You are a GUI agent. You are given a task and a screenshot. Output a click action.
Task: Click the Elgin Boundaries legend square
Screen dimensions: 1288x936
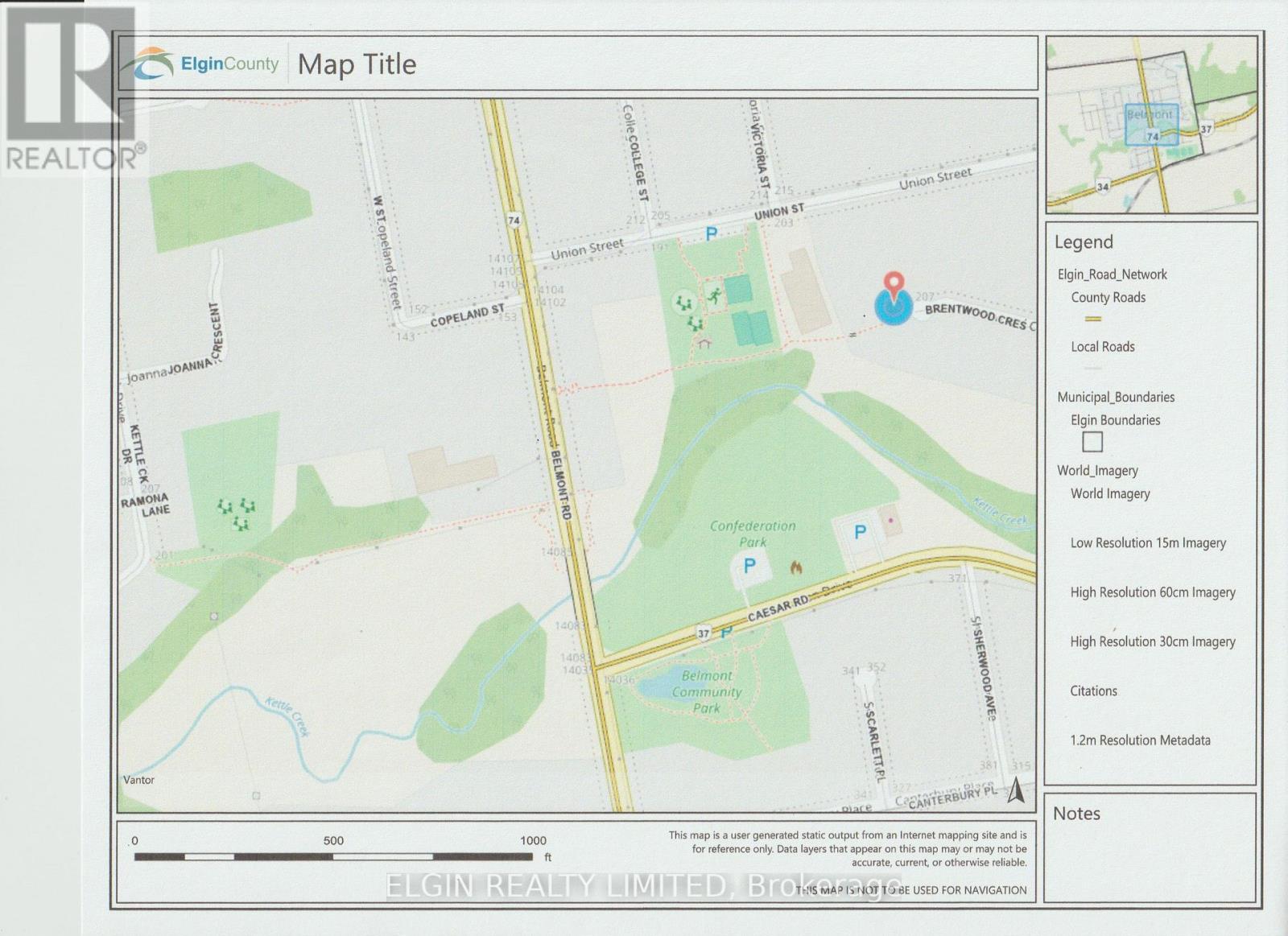pyautogui.click(x=1092, y=442)
